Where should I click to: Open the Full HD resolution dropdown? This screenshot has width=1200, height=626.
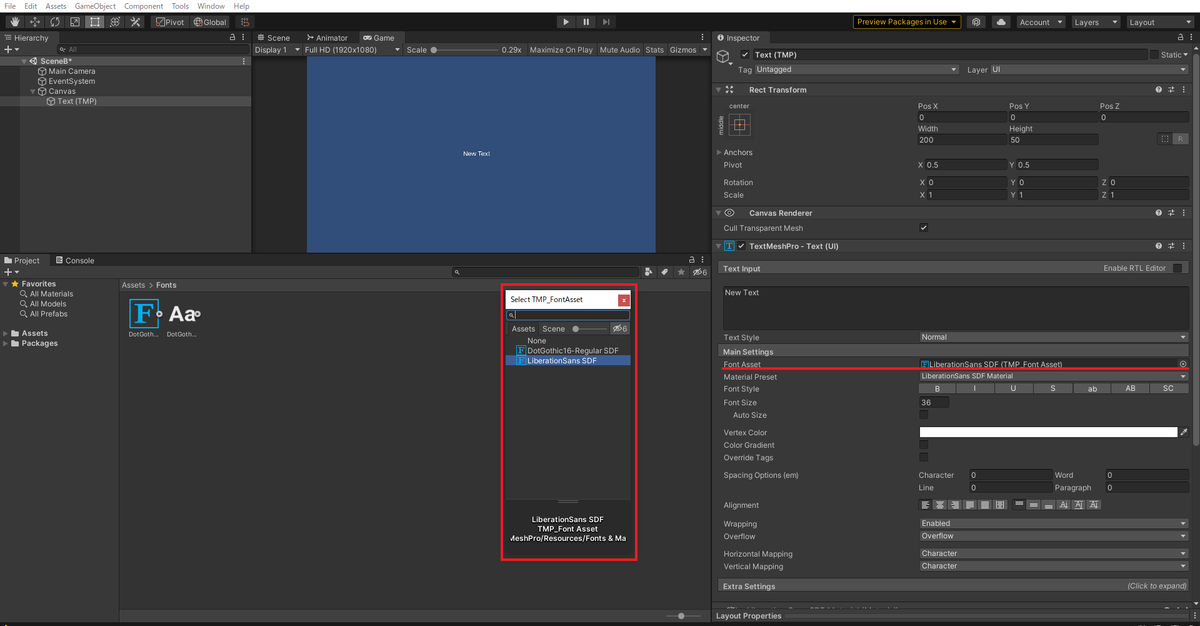tap(352, 49)
